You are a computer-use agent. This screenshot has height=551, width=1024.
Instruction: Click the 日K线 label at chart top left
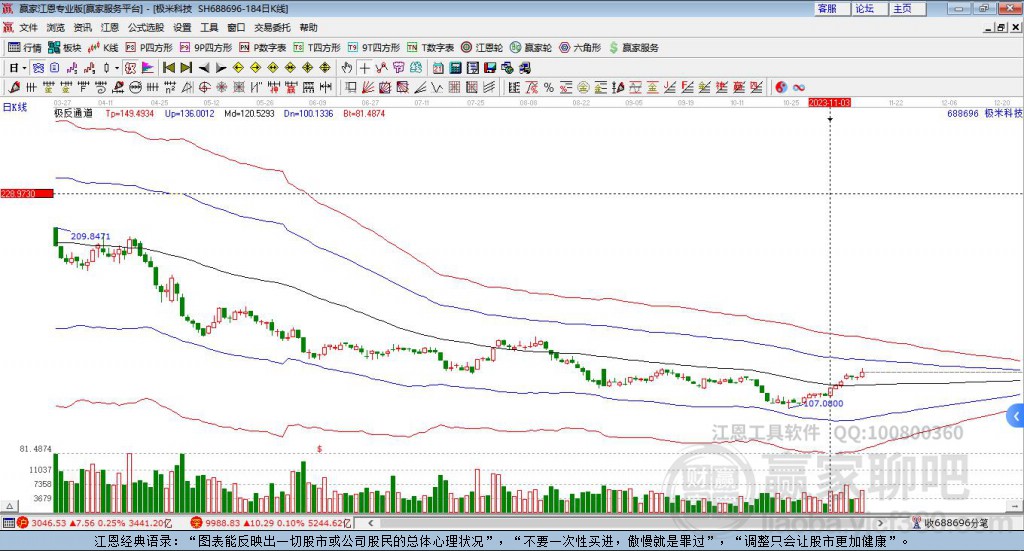14,107
